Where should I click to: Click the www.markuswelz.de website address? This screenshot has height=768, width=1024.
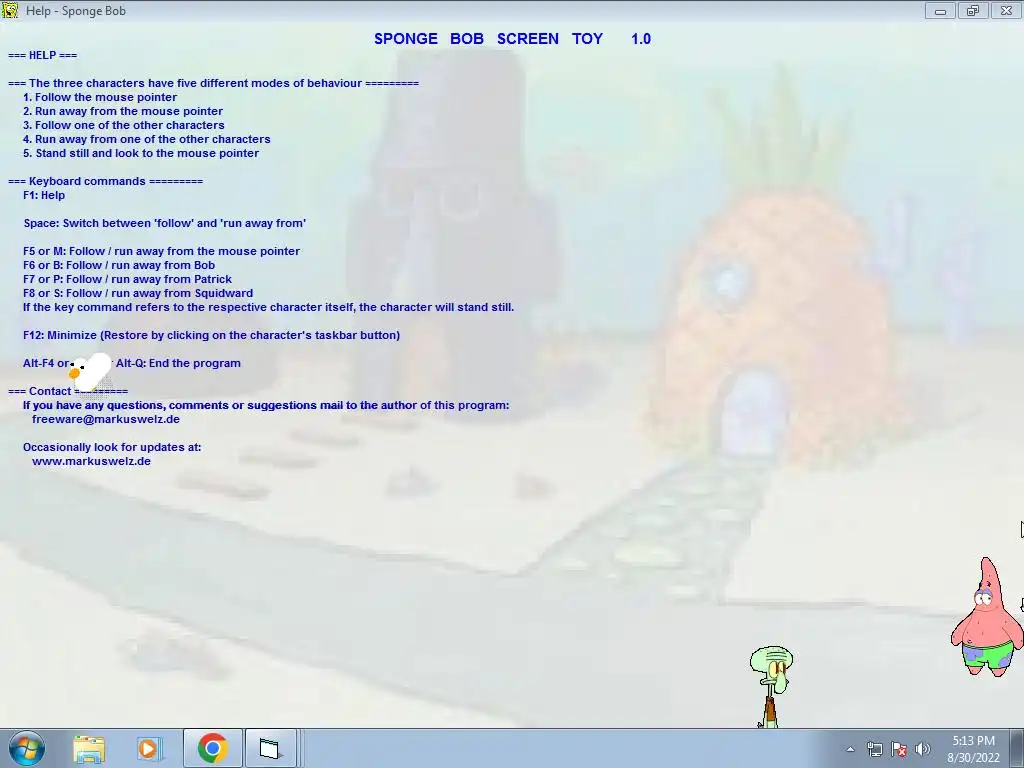coord(91,461)
